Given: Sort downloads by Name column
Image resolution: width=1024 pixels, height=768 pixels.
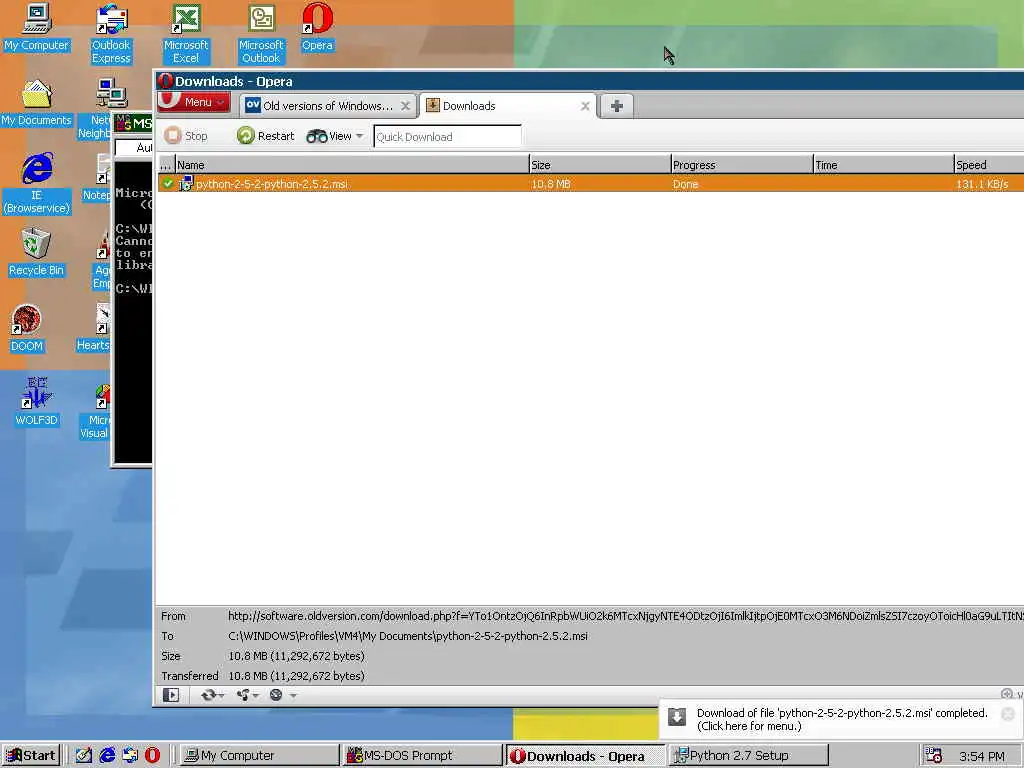Looking at the screenshot, I should [x=352, y=165].
